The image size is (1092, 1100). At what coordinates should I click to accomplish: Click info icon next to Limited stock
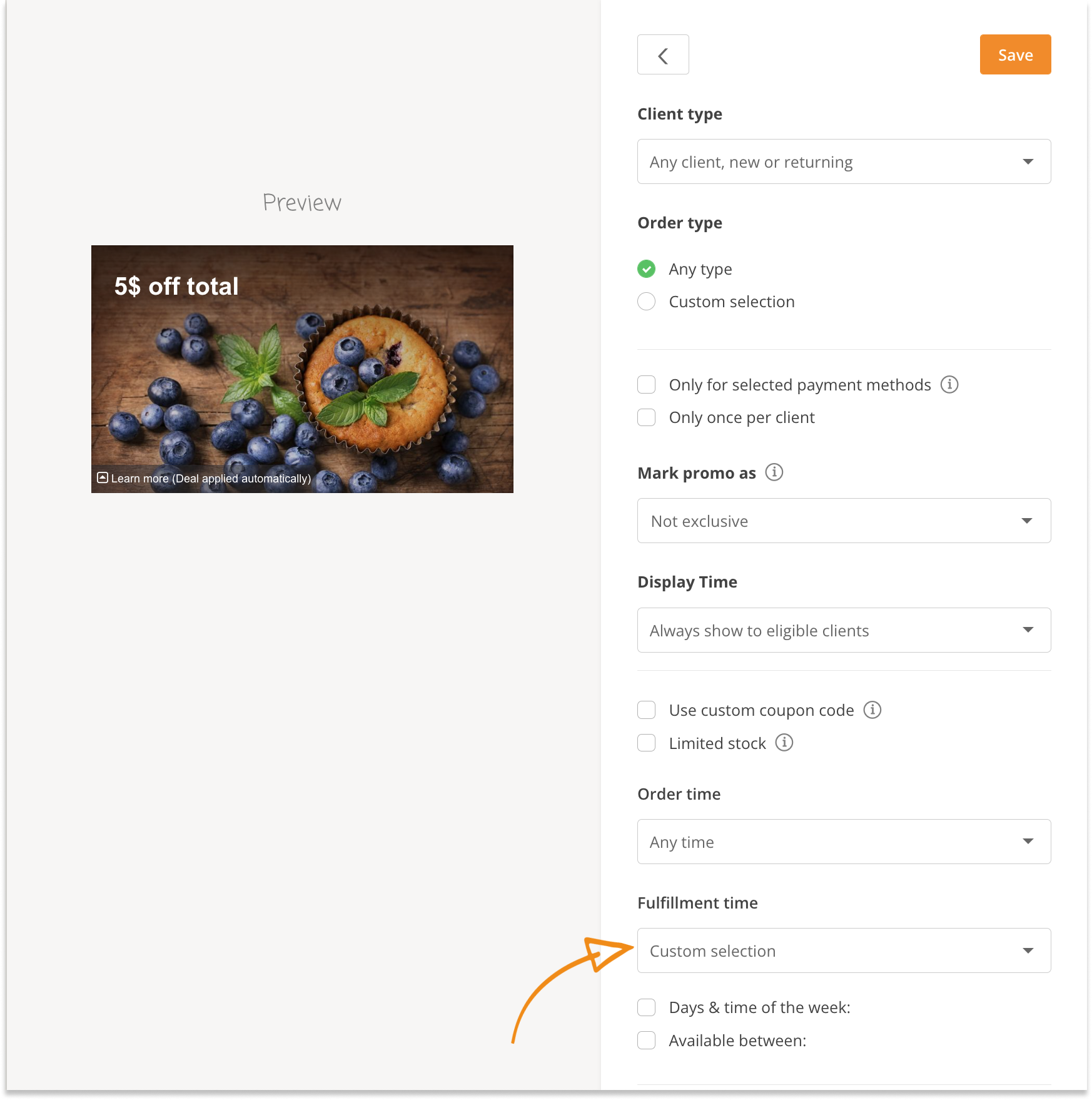point(784,743)
